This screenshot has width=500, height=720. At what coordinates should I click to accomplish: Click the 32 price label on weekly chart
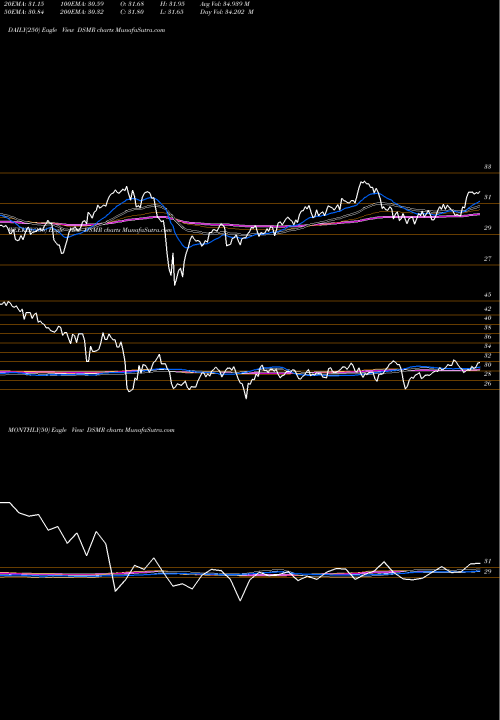(487, 356)
